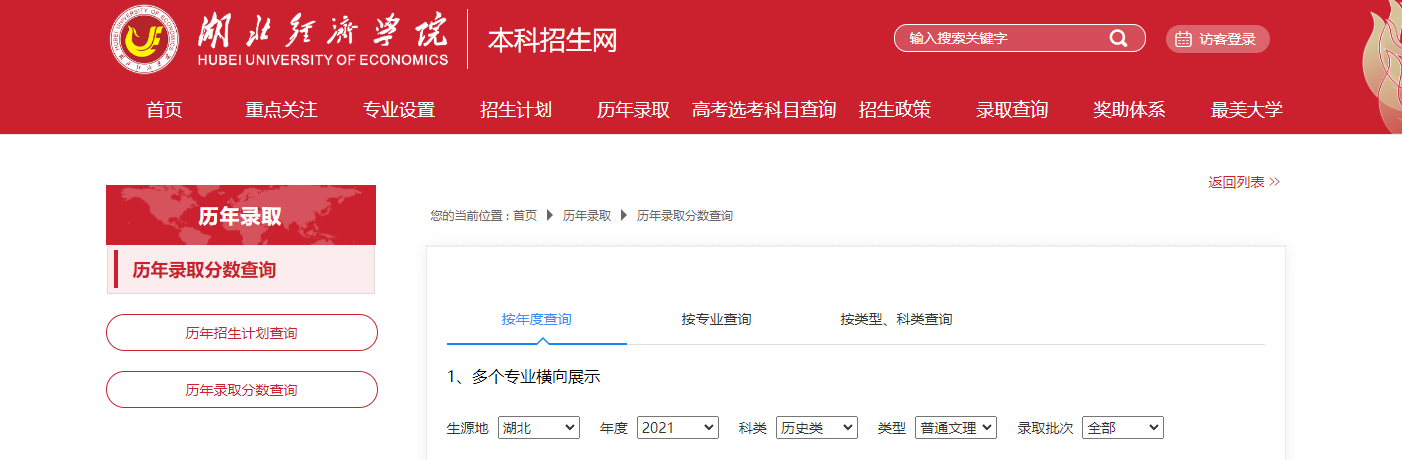Open the 访客登录 visitor login button

pyautogui.click(x=1218, y=39)
